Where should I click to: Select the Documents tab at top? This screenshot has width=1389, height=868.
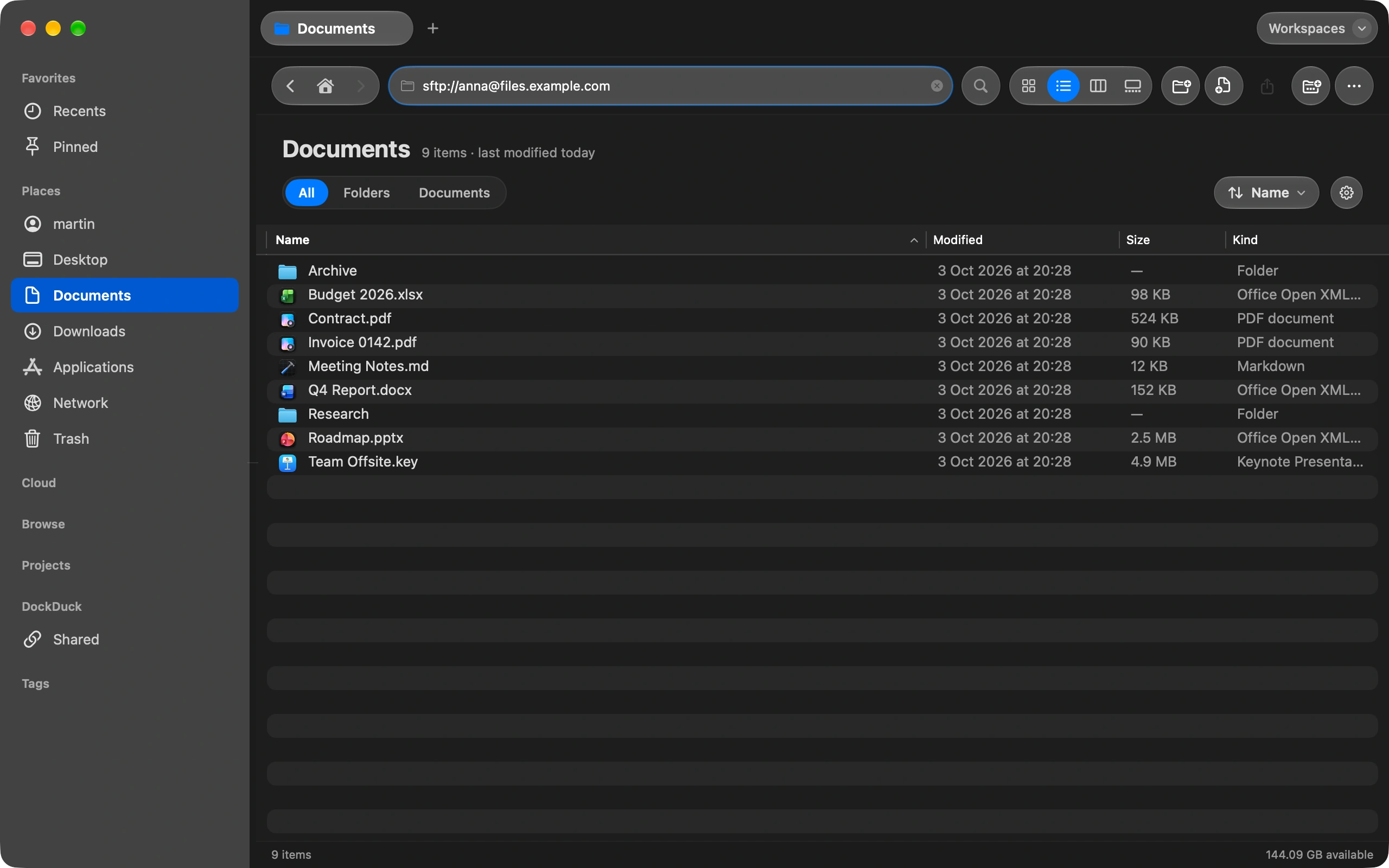pos(336,28)
